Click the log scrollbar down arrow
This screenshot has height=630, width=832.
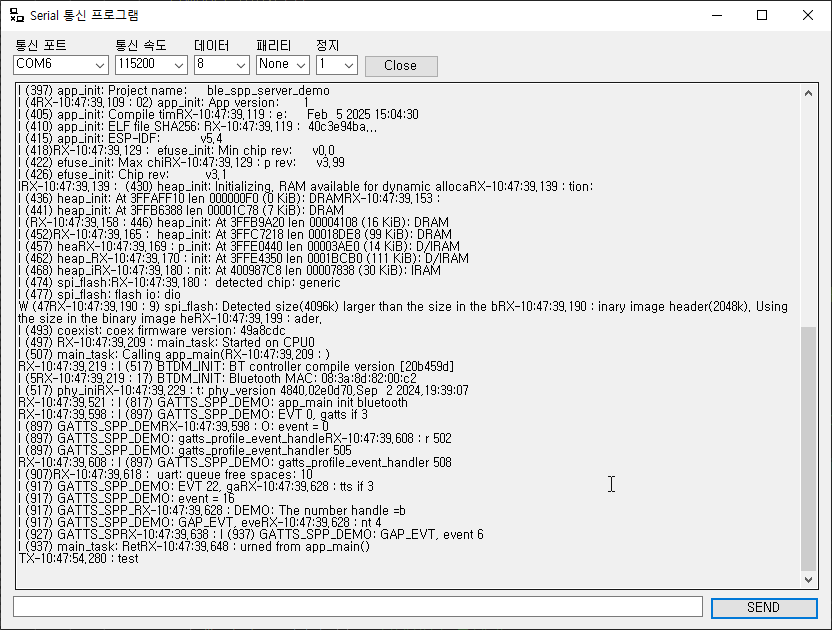click(808, 580)
